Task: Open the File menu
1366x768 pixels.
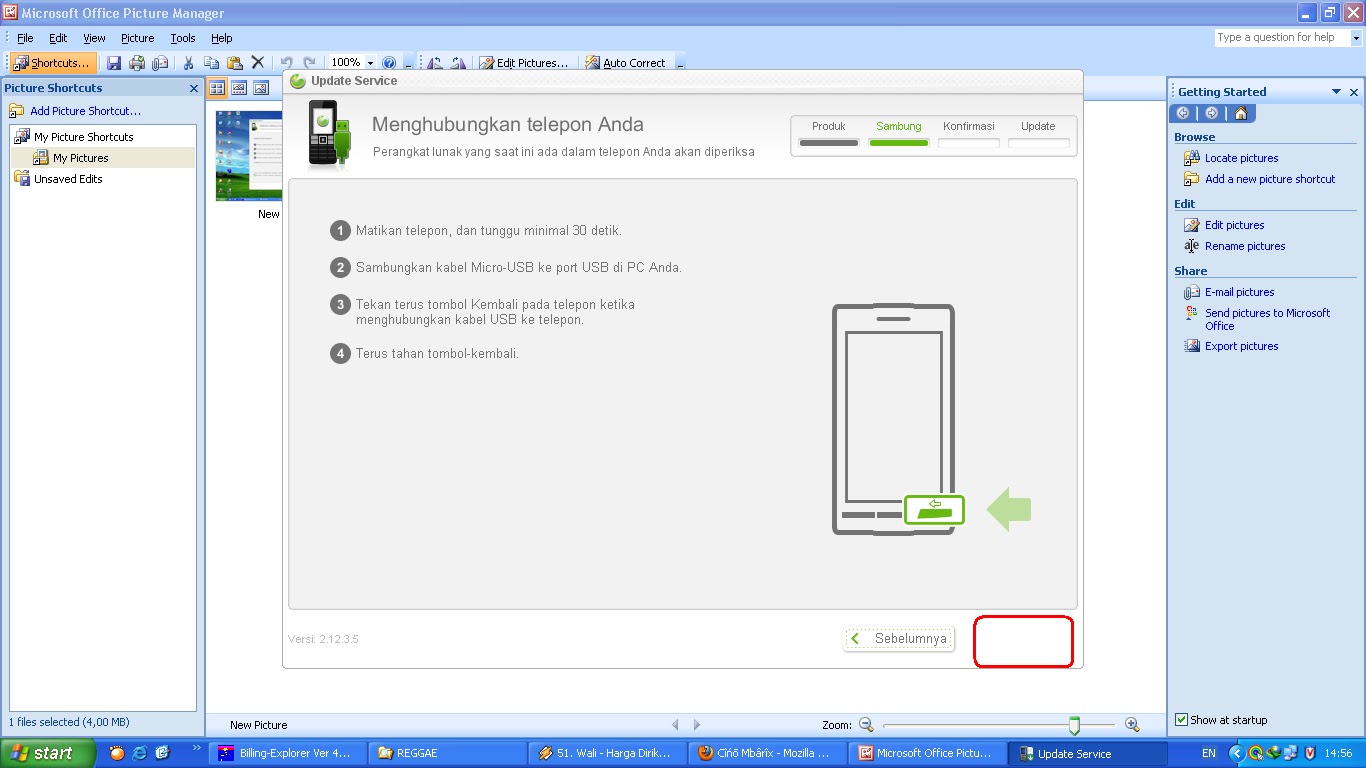Action: coord(25,38)
